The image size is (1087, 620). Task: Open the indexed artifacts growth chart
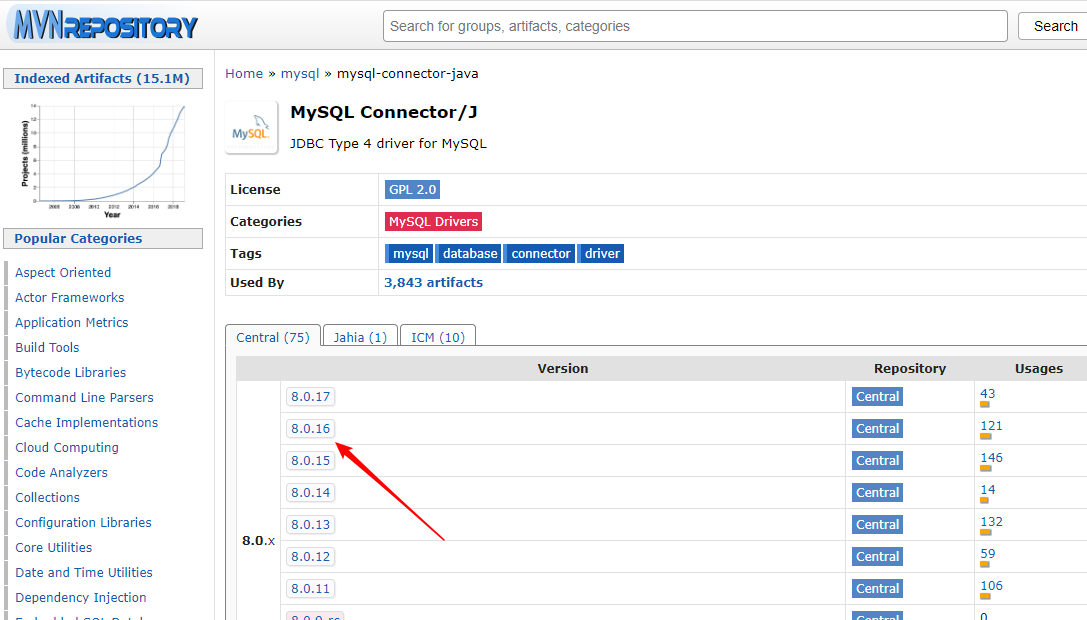tap(103, 160)
